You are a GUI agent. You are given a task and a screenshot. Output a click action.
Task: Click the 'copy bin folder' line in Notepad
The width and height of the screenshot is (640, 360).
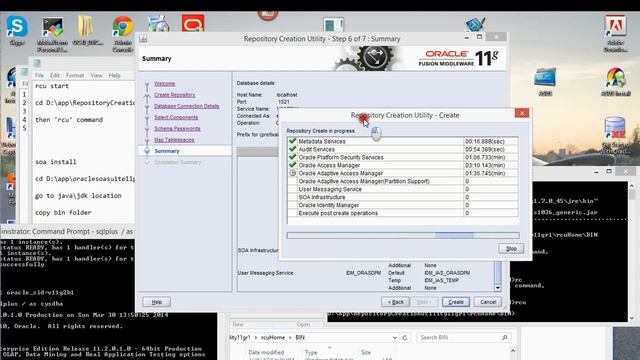click(x=63, y=213)
